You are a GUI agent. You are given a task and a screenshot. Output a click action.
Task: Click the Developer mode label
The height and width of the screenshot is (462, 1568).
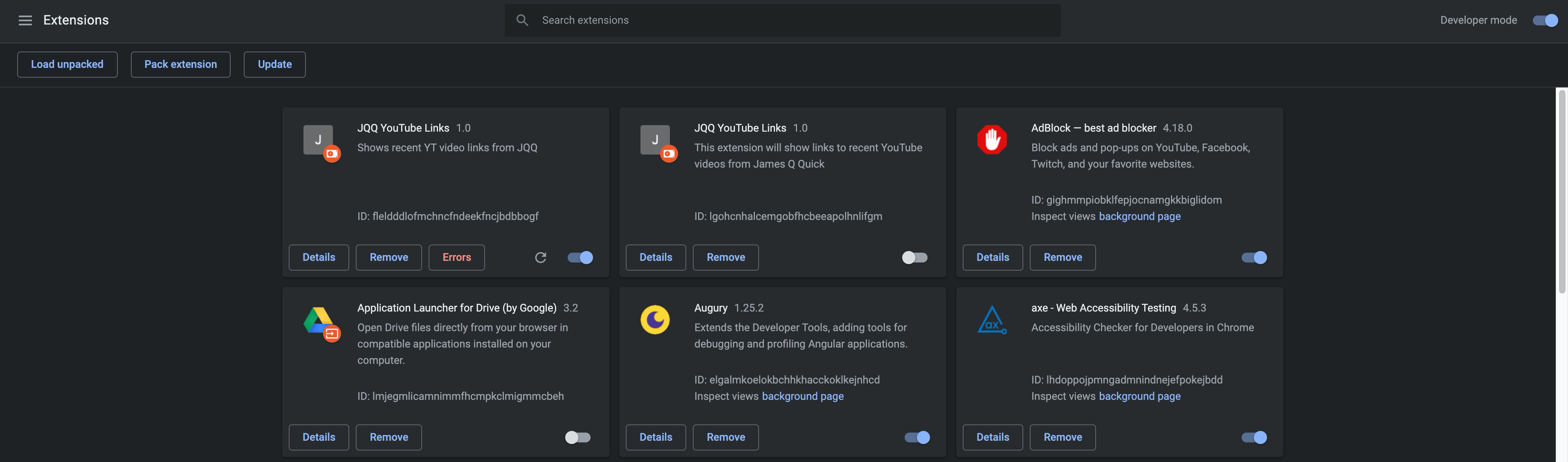1478,20
